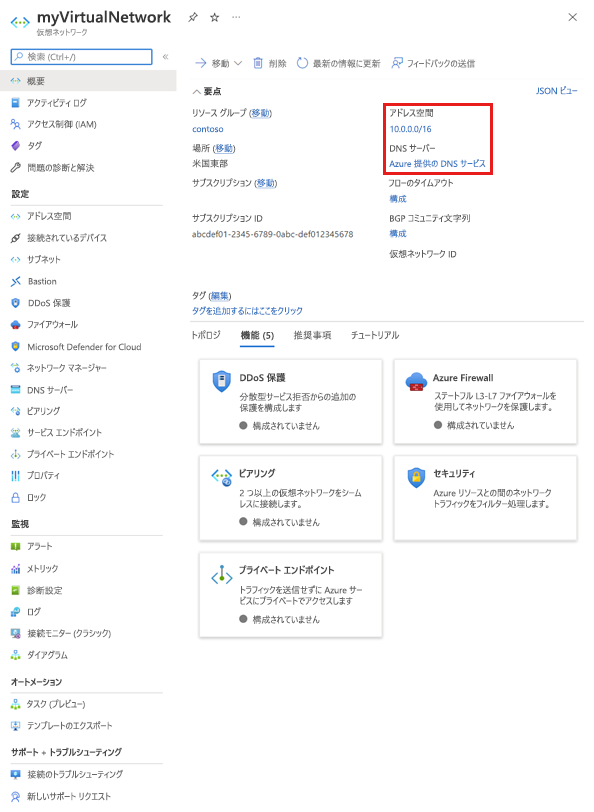Open the 移動 dropdown in toolbar

click(219, 63)
